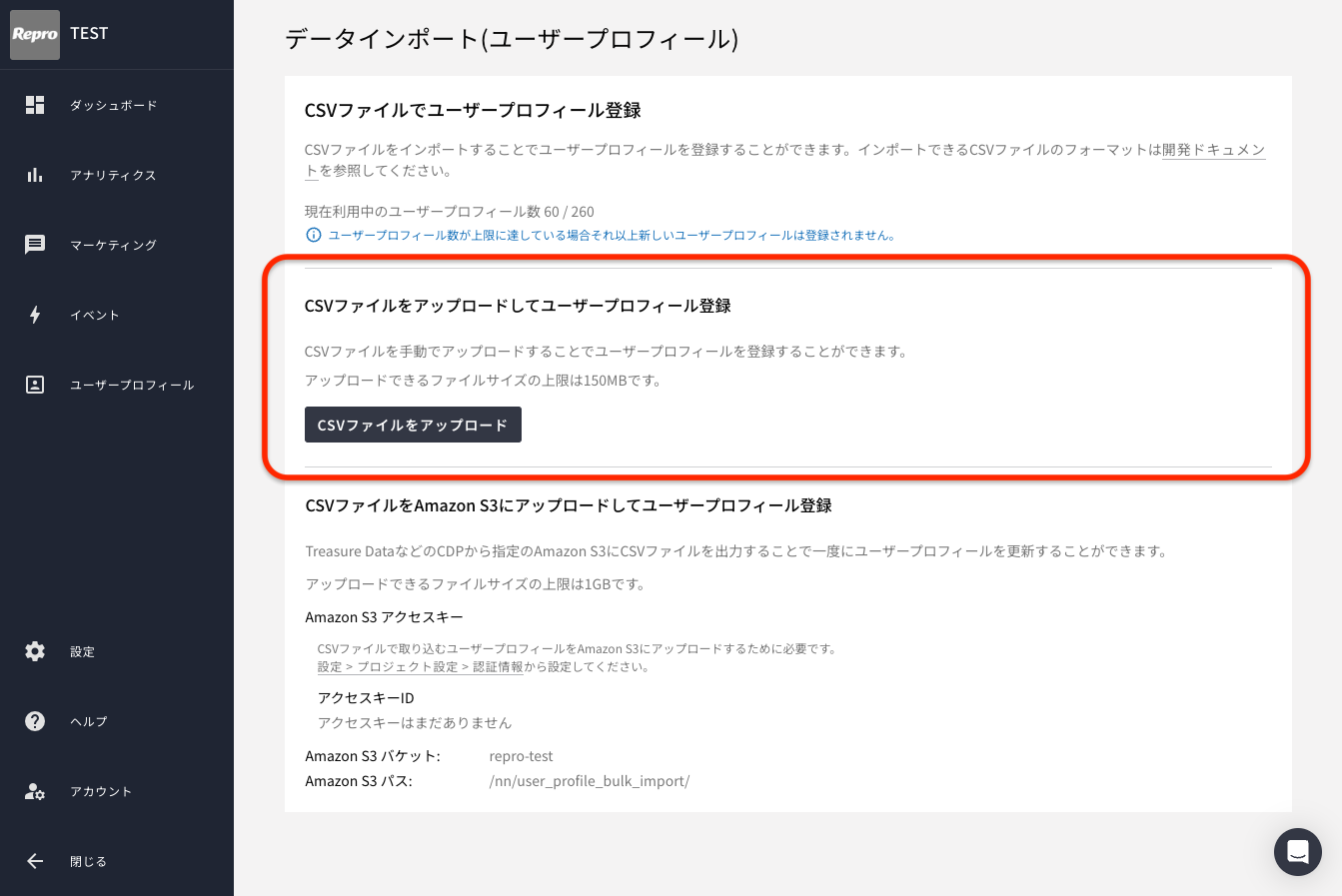Click the User Profile person icon

tap(35, 385)
